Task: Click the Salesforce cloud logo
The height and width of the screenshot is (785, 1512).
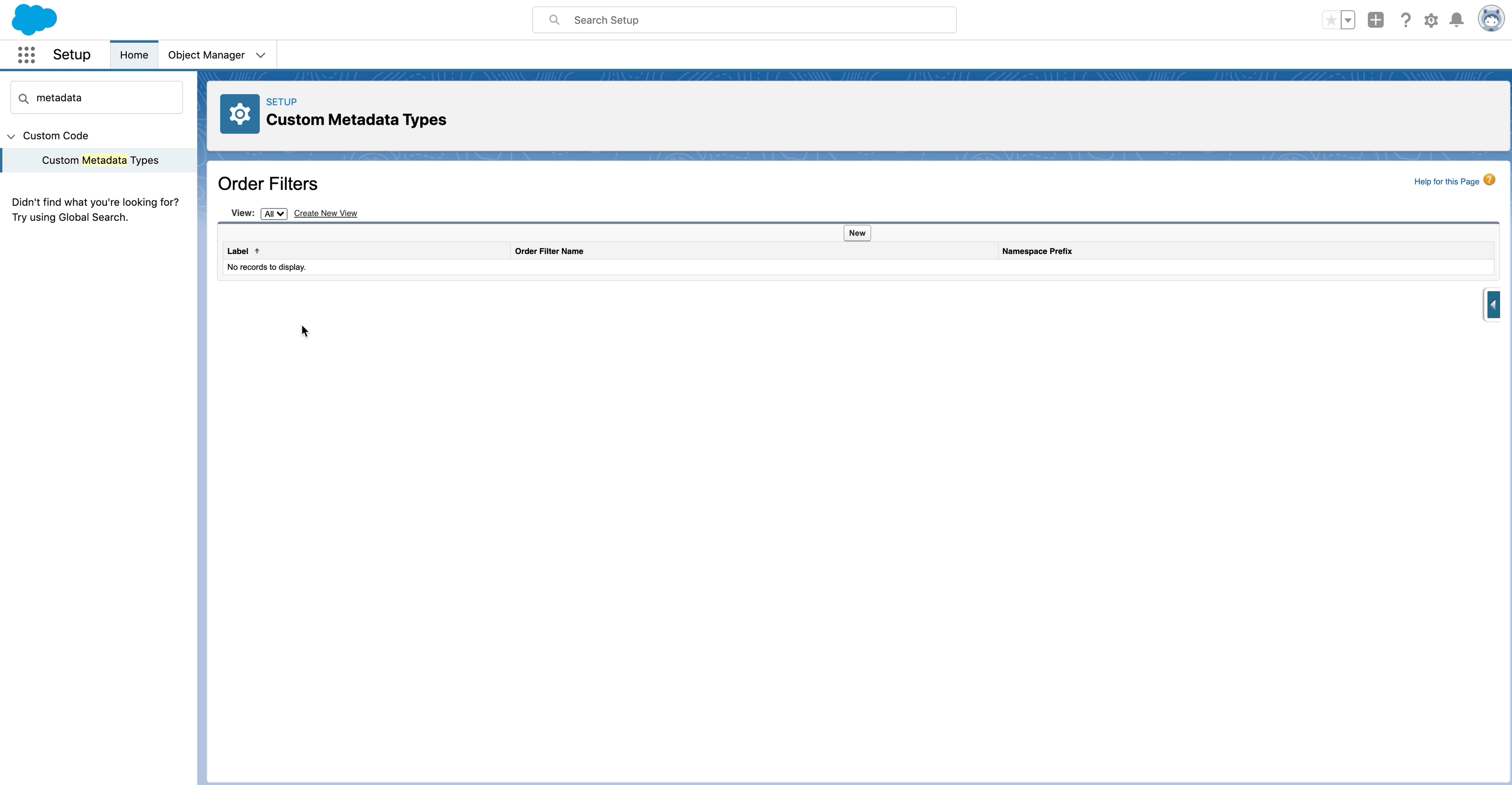Action: [x=34, y=19]
